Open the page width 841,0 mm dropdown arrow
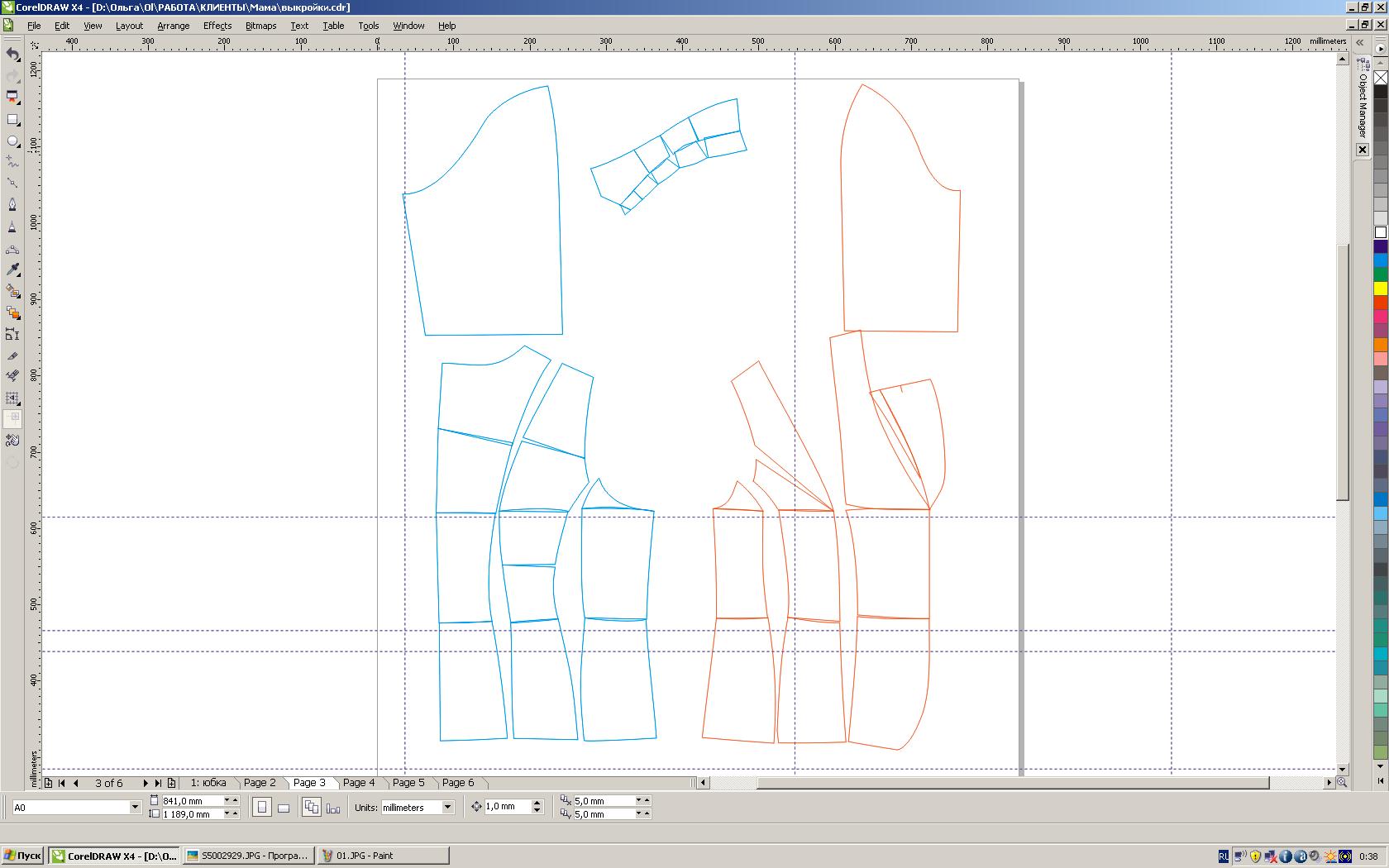 [227, 800]
